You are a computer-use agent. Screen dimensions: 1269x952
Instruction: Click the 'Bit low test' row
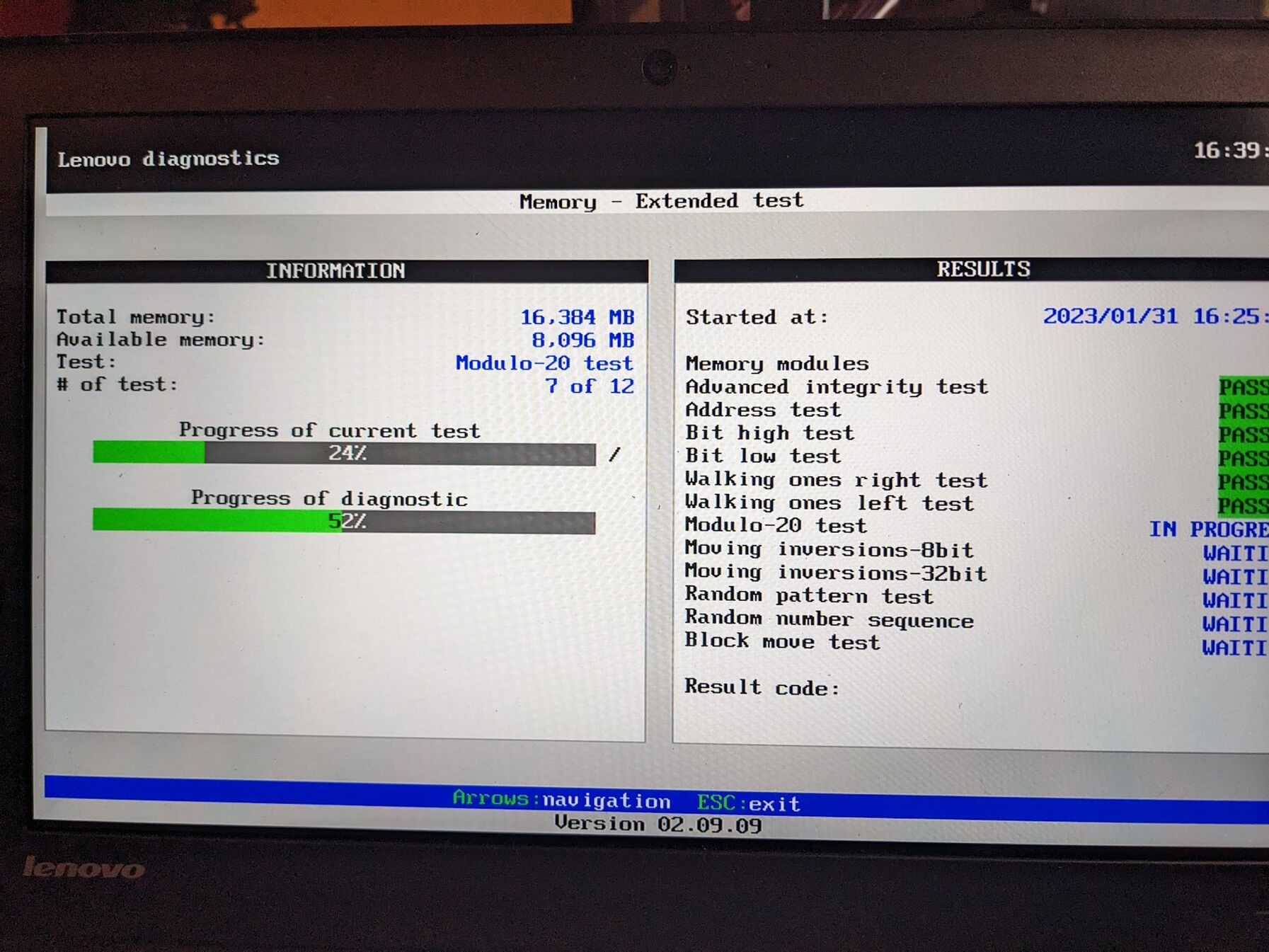click(763, 455)
